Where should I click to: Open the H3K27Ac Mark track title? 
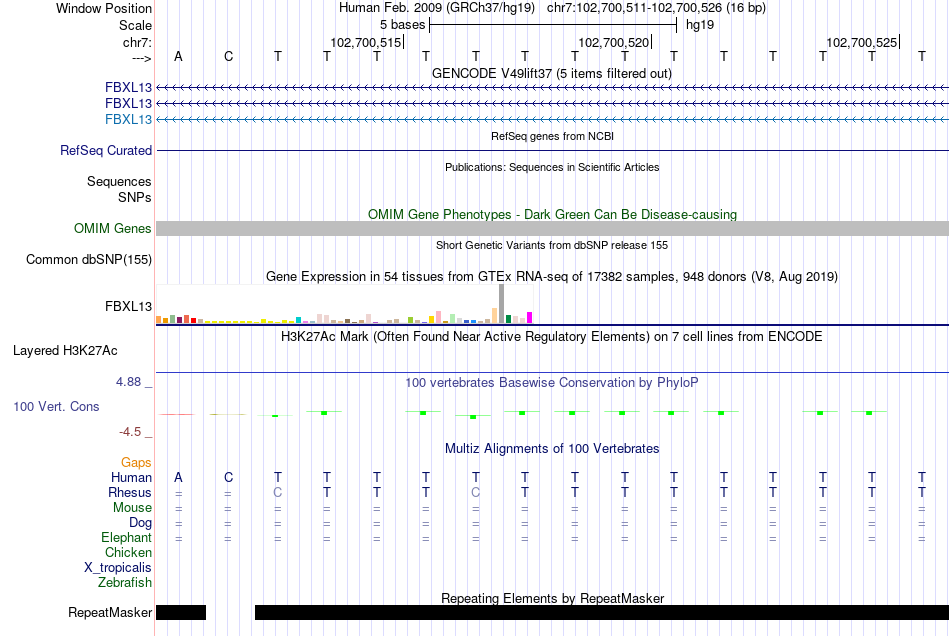coord(552,337)
